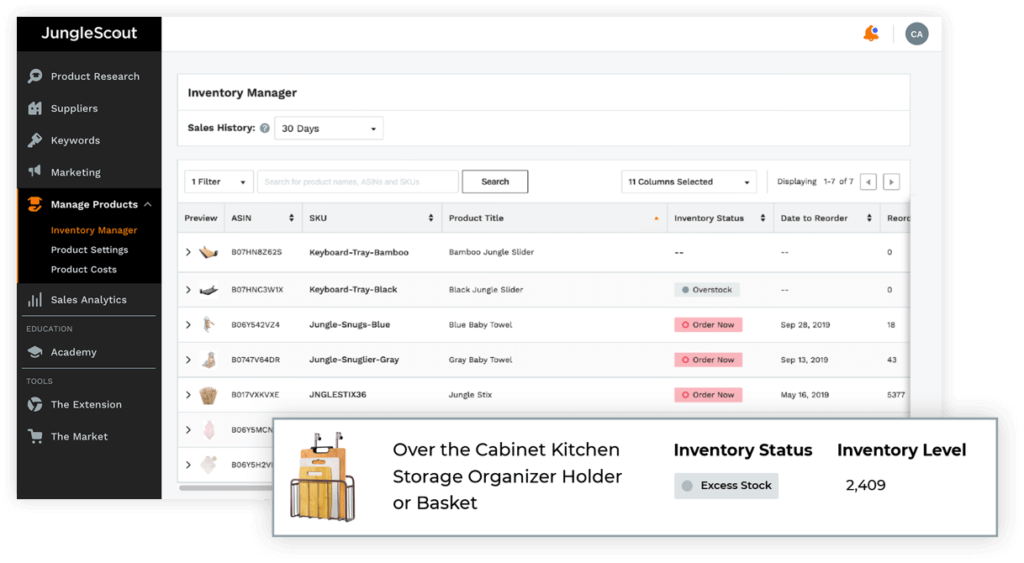1024x563 pixels.
Task: Select Inventory Manager submenu item
Action: (94, 230)
